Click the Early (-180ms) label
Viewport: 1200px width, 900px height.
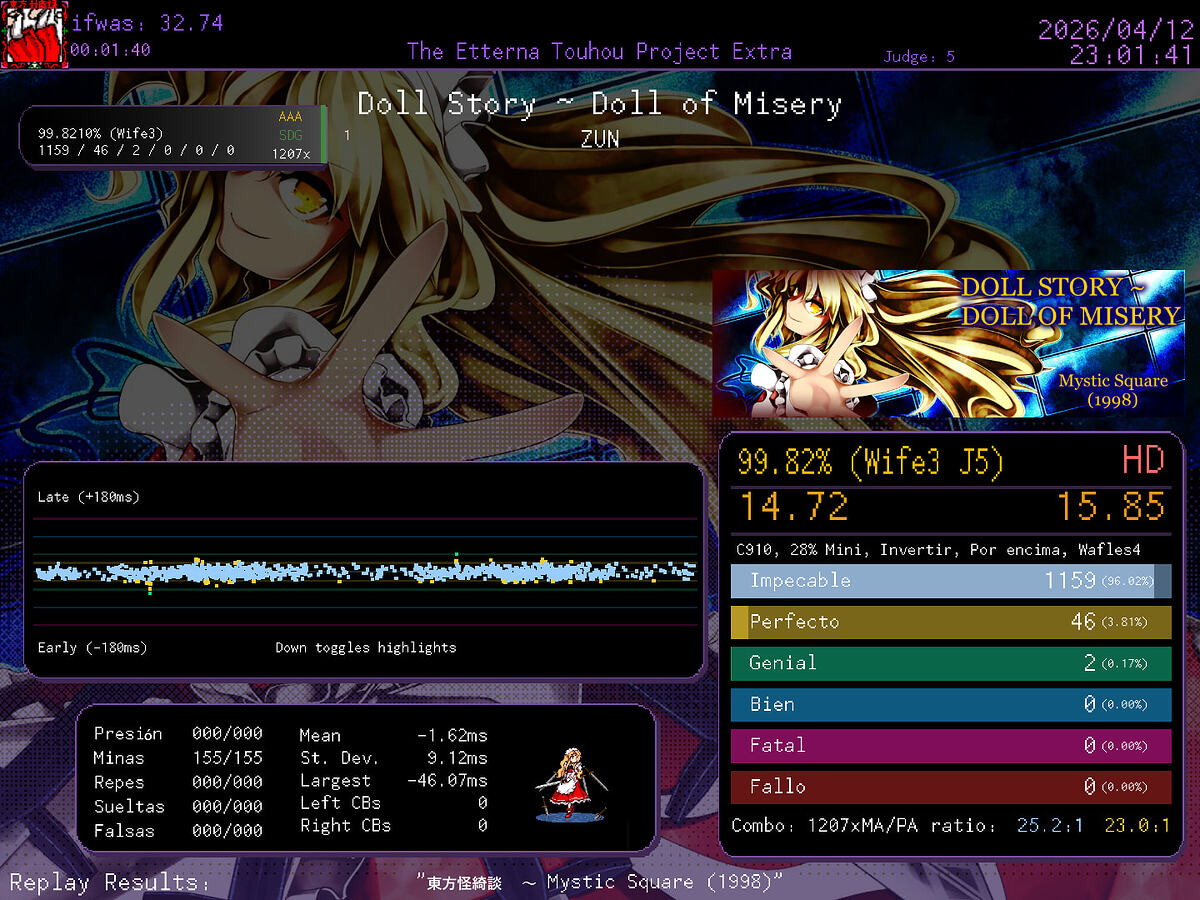coord(92,648)
